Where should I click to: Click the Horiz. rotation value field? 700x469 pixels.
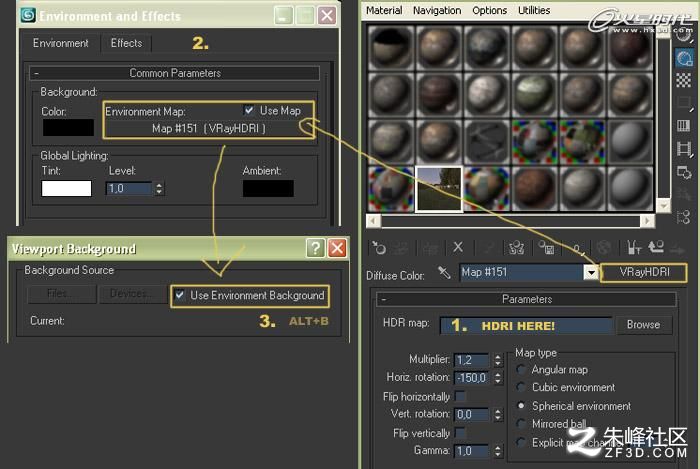473,378
